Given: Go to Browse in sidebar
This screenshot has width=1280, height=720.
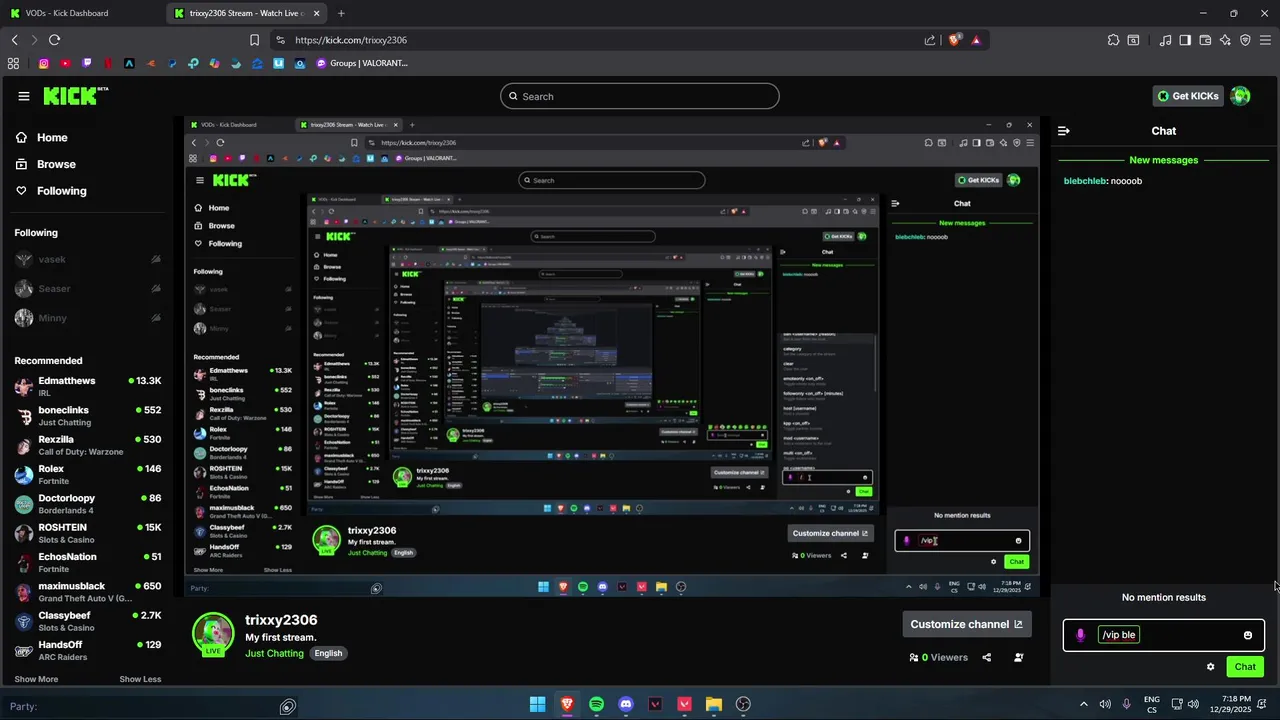Looking at the screenshot, I should click(46, 164).
